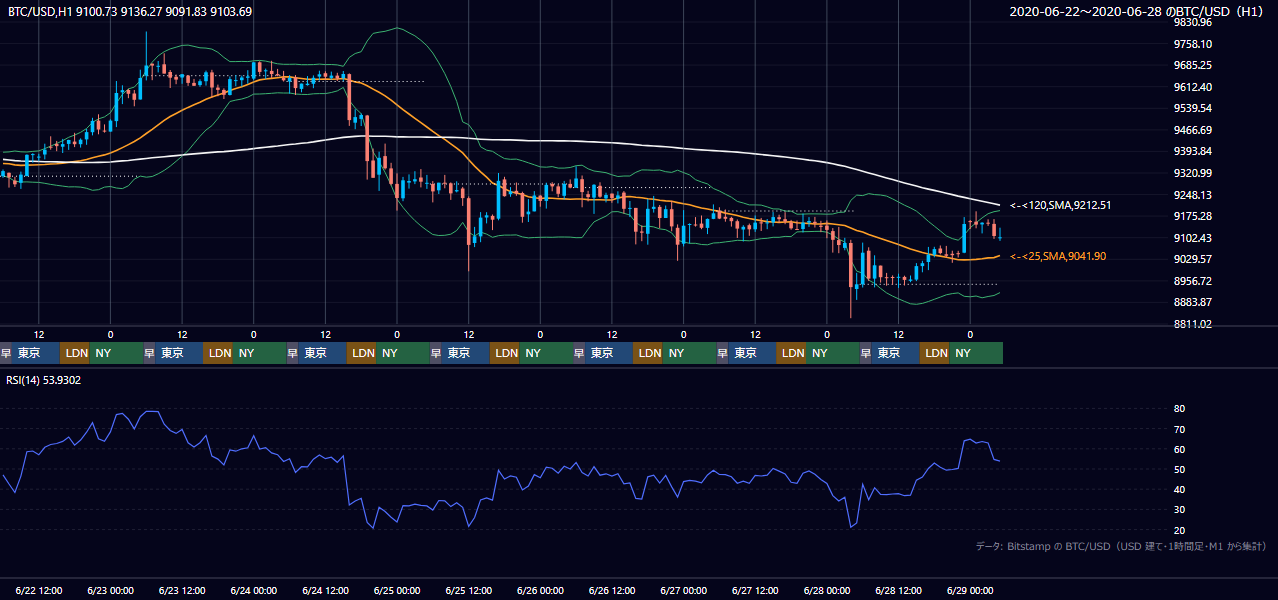Click price axis value 9685.25

click(1193, 65)
